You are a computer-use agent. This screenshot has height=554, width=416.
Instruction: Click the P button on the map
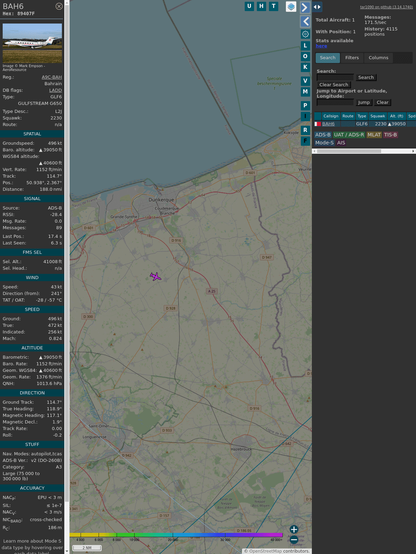(x=305, y=105)
